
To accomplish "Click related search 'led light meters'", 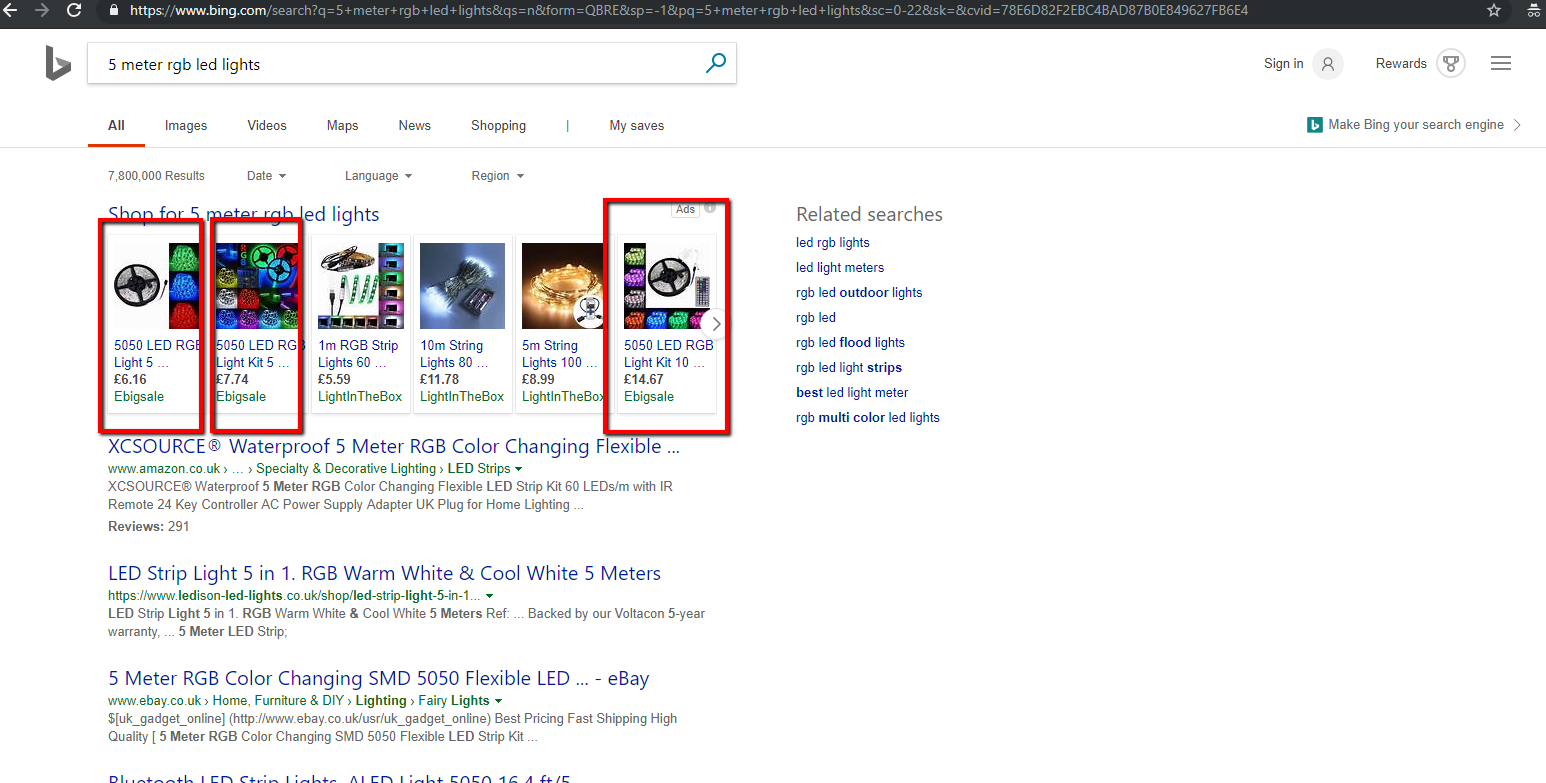I will click(x=840, y=268).
